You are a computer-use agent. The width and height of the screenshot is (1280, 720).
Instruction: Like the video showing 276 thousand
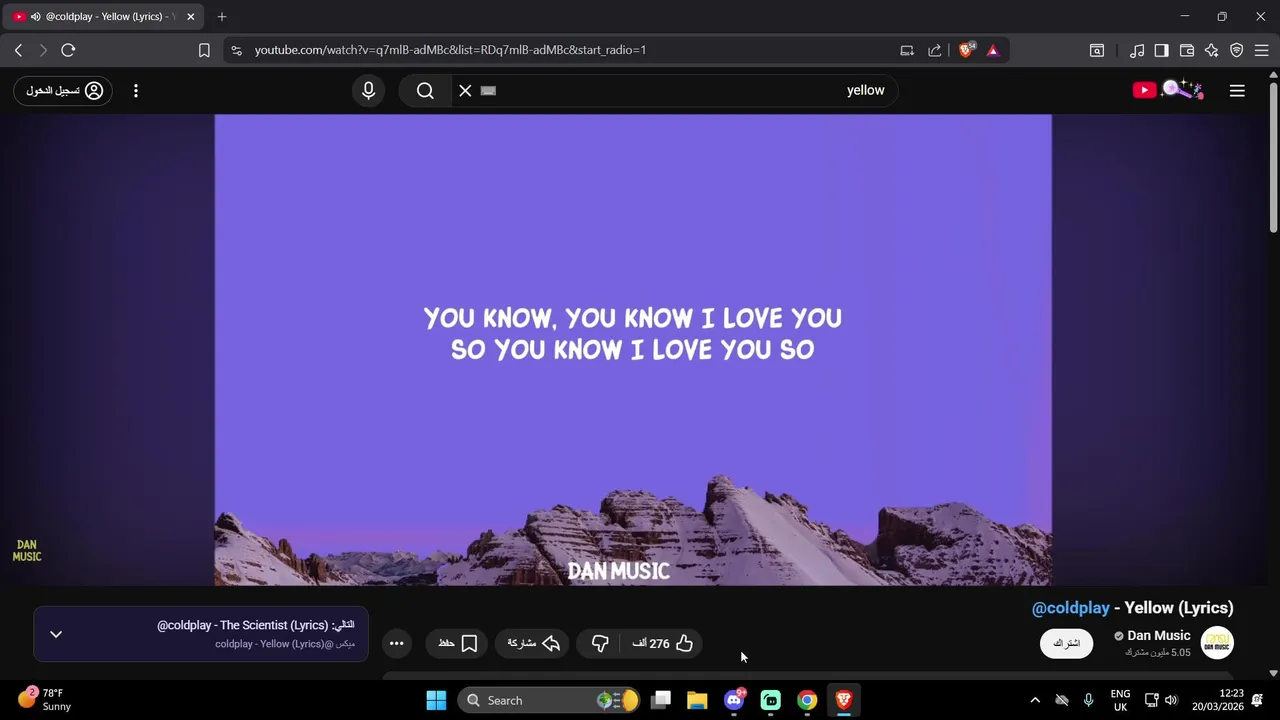pos(662,644)
